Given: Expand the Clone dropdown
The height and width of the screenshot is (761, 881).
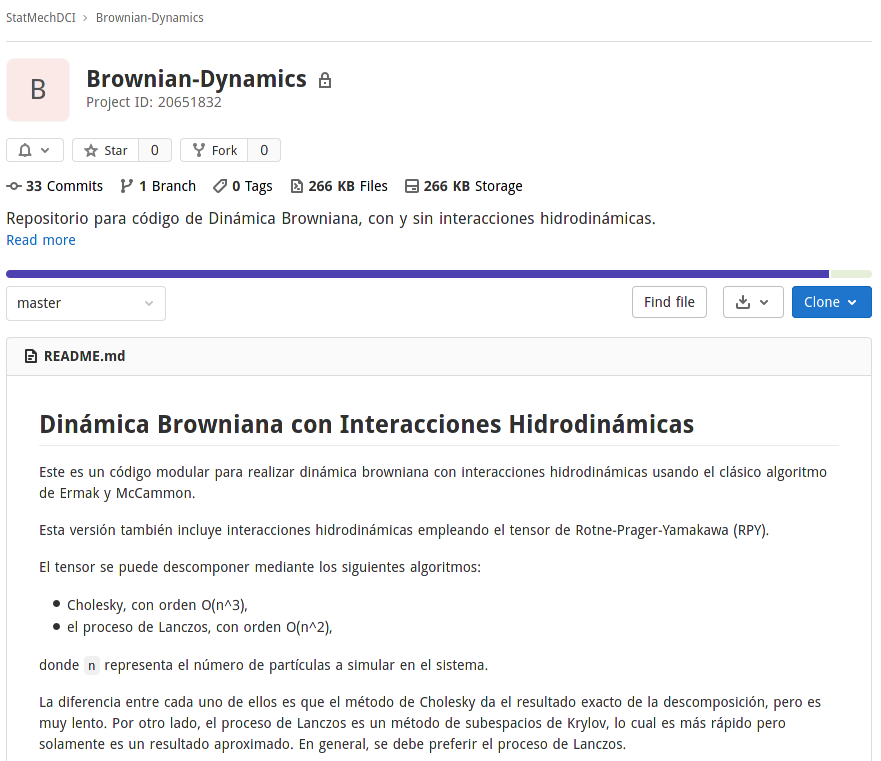Looking at the screenshot, I should coord(830,302).
